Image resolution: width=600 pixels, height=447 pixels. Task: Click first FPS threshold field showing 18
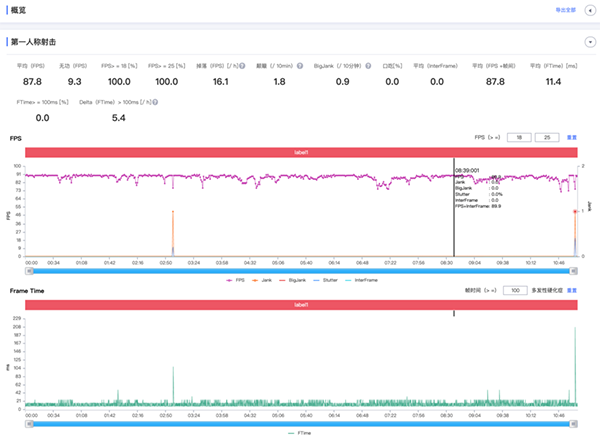[519, 137]
